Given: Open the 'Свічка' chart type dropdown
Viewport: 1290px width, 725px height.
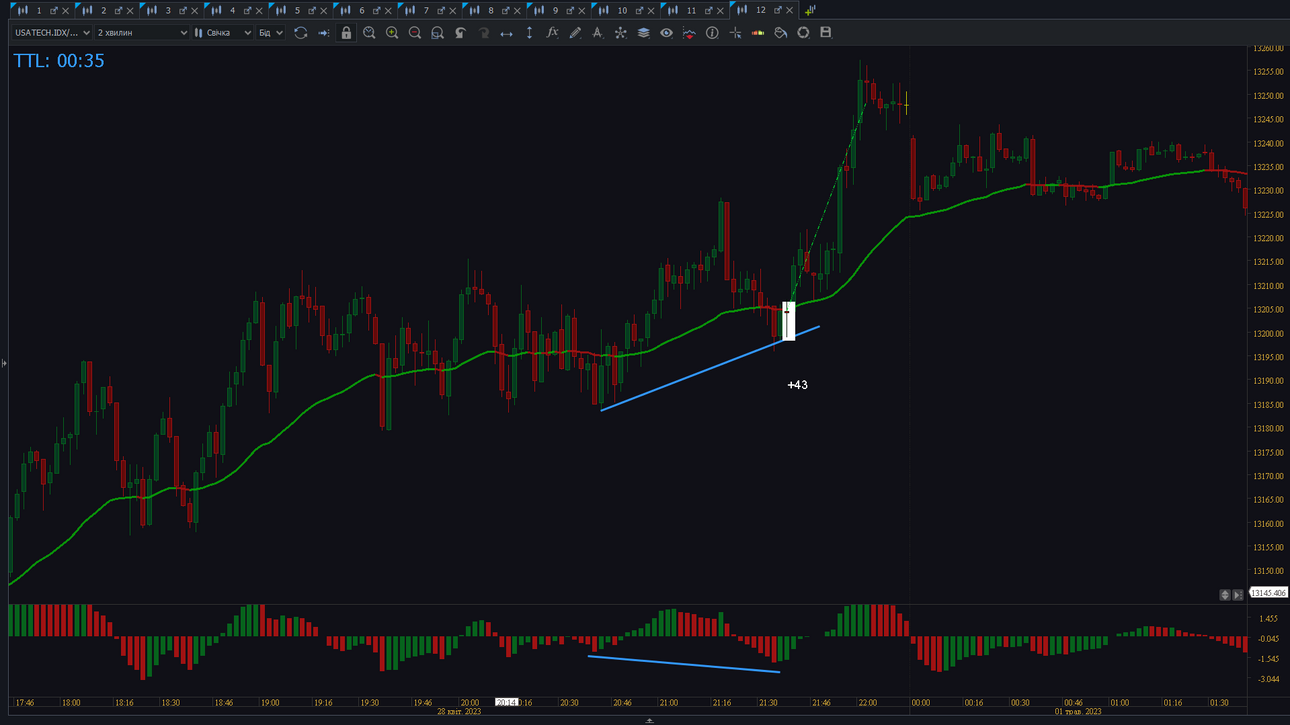Looking at the screenshot, I should tap(224, 33).
